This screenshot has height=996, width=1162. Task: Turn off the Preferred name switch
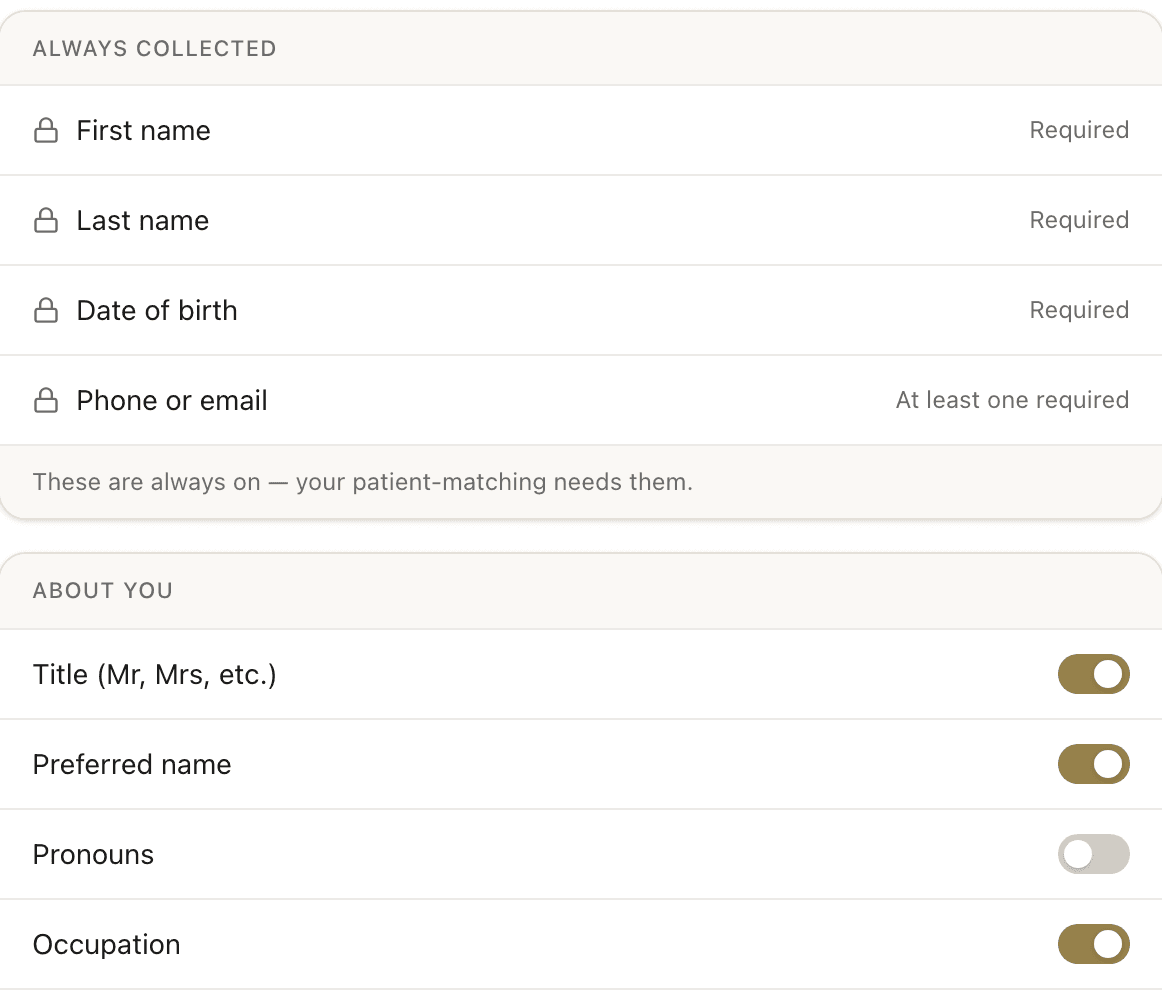point(1093,764)
